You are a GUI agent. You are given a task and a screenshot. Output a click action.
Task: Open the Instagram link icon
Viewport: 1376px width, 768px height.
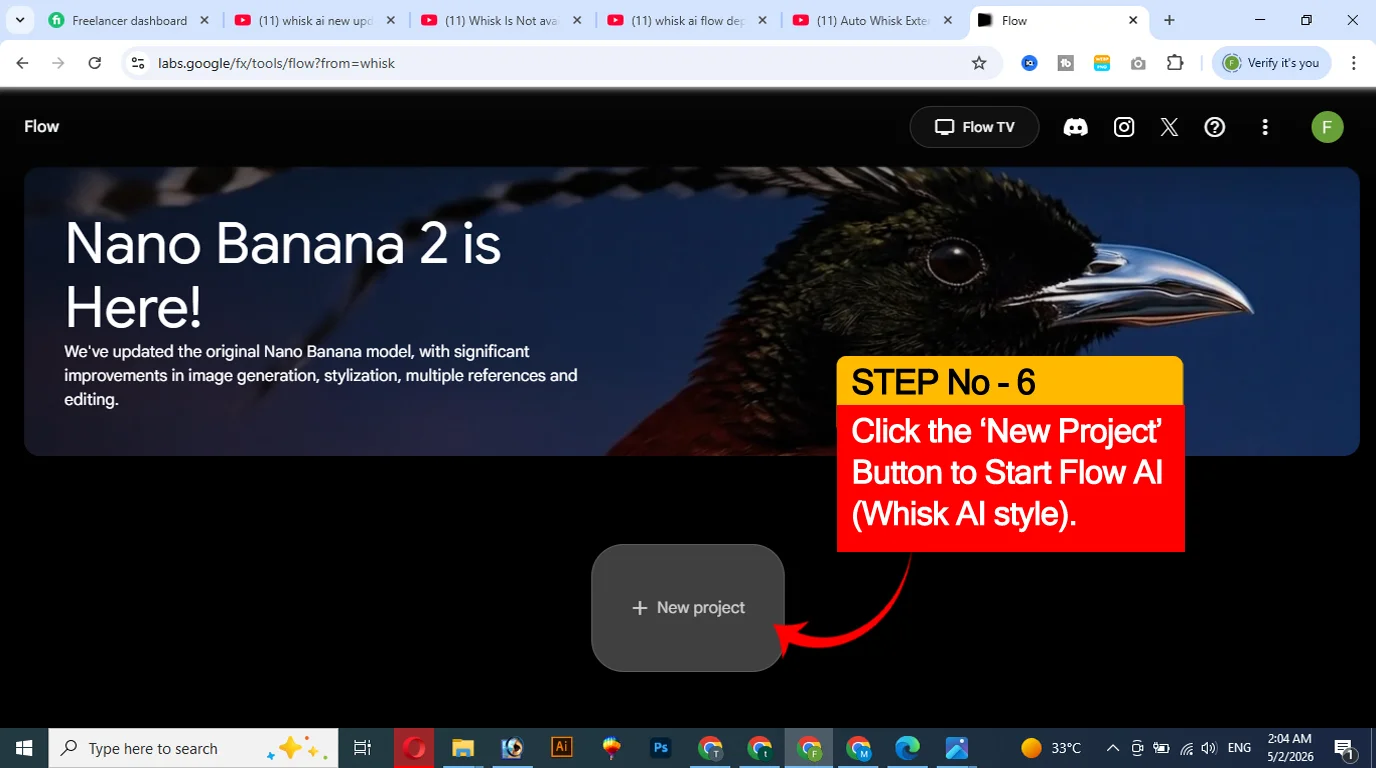point(1124,127)
